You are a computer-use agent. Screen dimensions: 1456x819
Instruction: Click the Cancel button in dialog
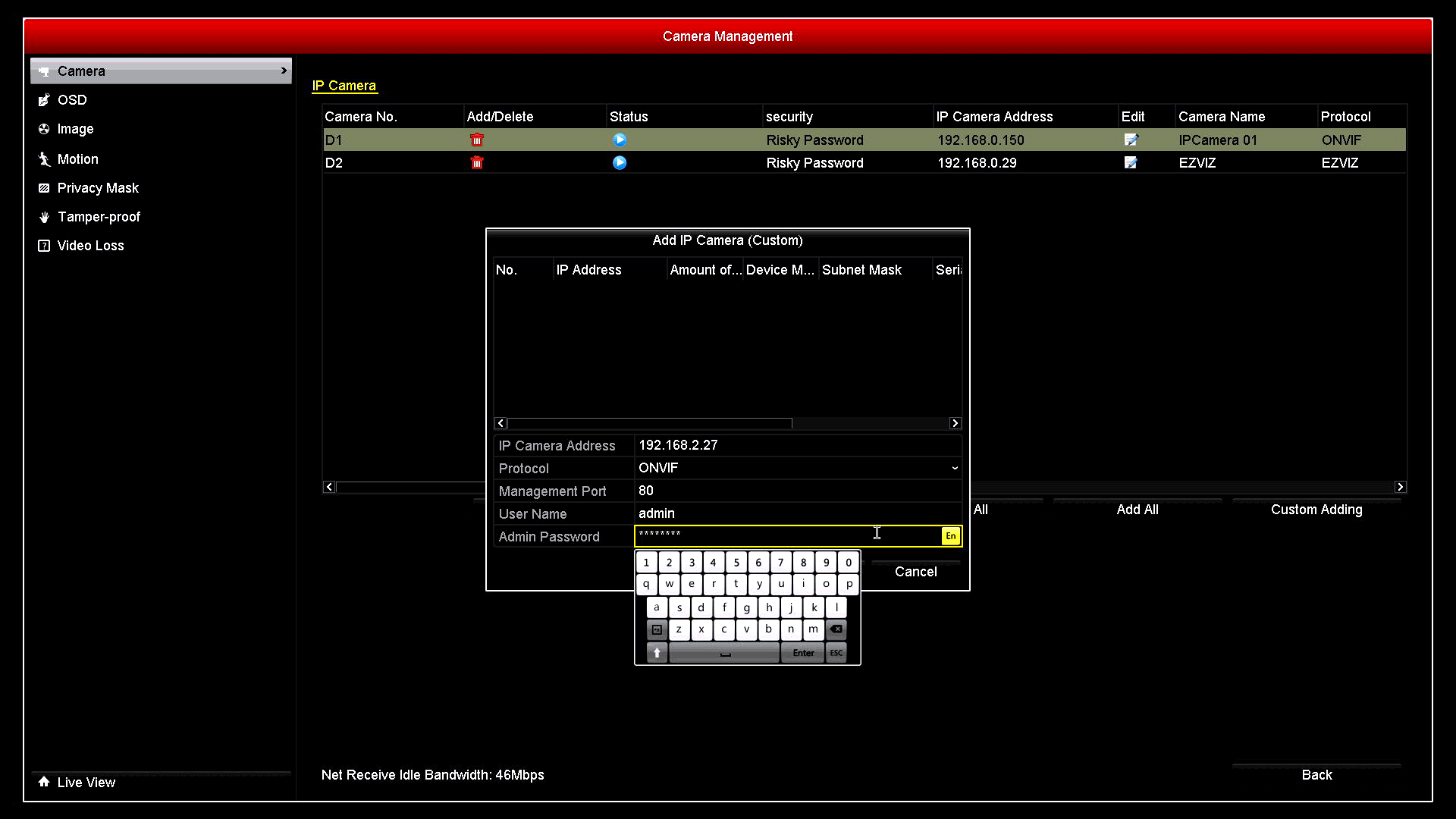coord(915,572)
